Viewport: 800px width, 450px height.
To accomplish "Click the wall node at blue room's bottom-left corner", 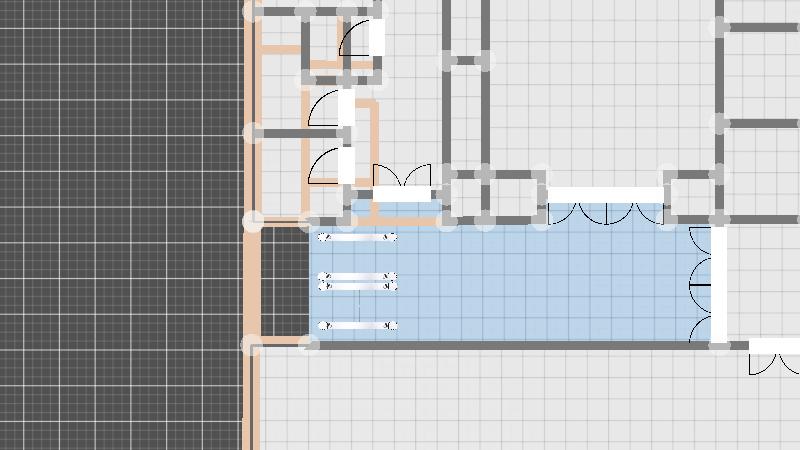I will [x=309, y=345].
